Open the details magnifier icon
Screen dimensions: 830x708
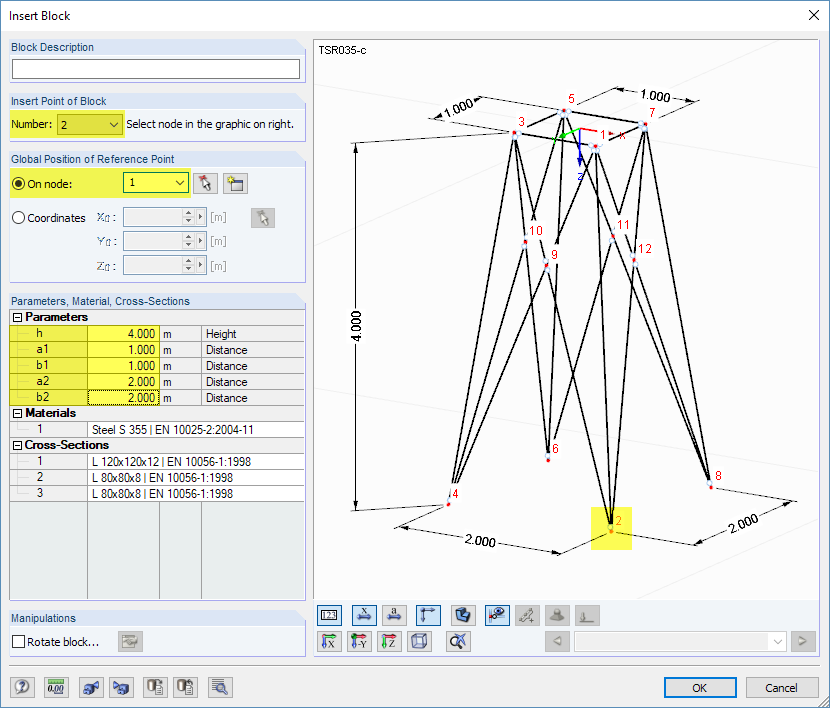(220, 687)
